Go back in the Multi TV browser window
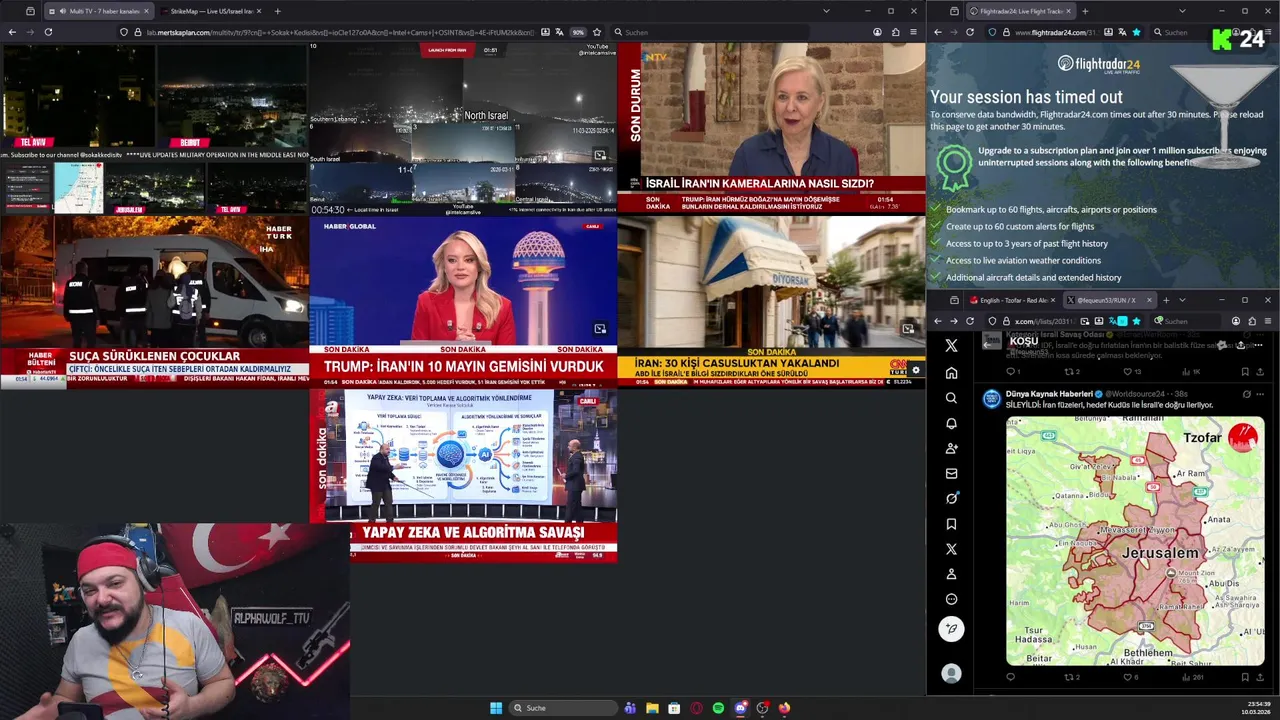Screen dimensions: 1280x720 12,32
